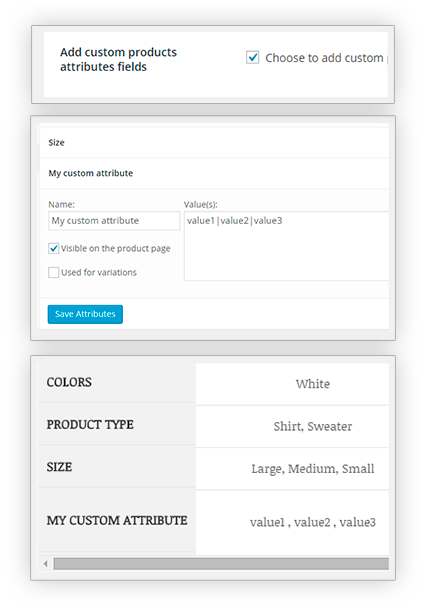This screenshot has height=602, width=422.
Task: Click the Choose to add custom text
Action: coord(324,58)
